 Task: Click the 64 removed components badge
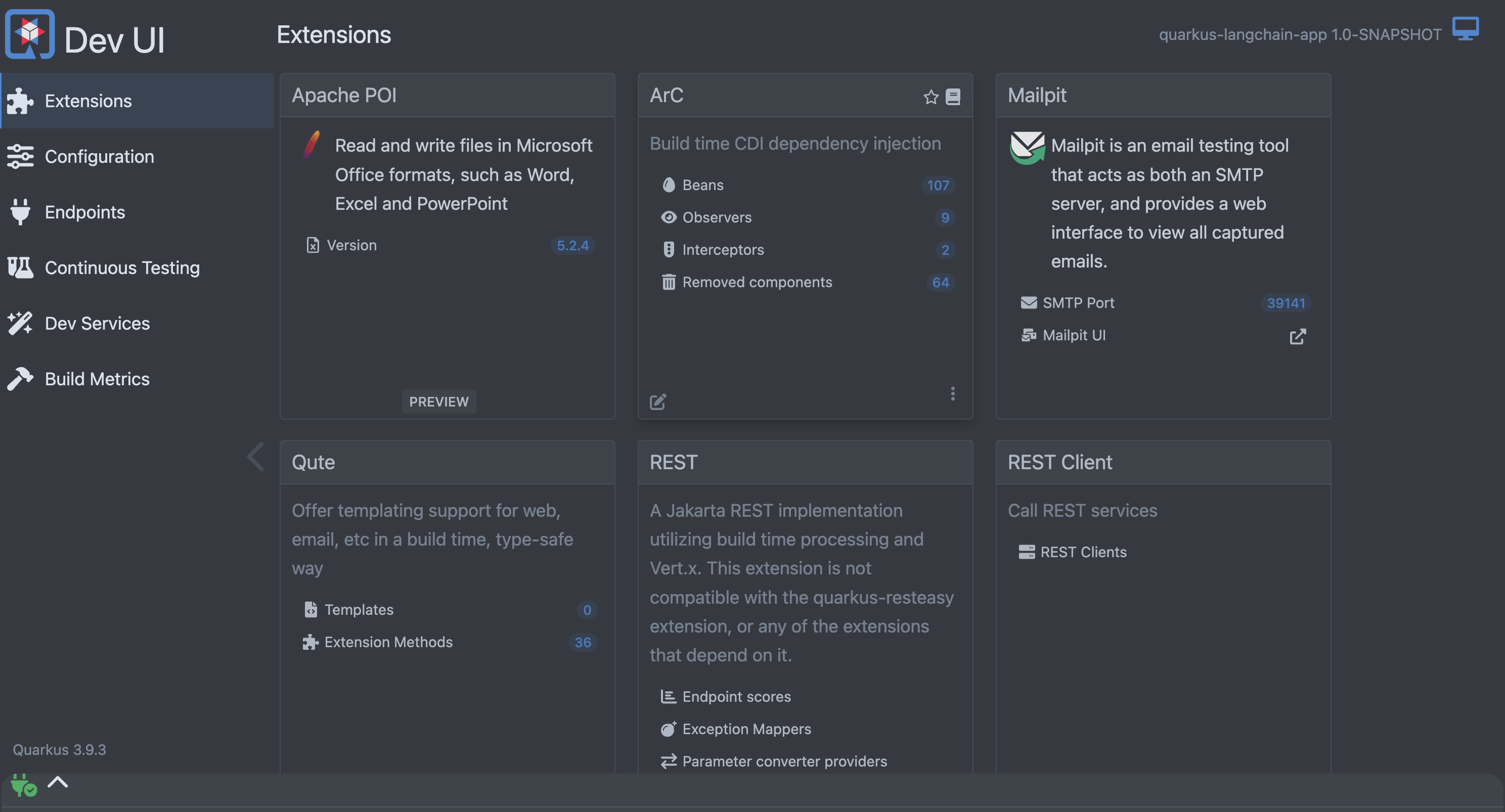click(x=940, y=282)
